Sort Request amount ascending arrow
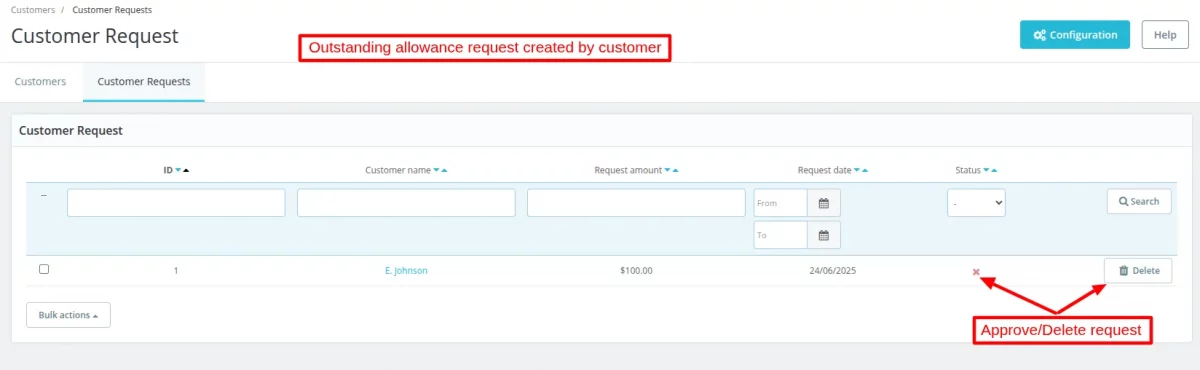The image size is (1200, 370). tap(675, 171)
